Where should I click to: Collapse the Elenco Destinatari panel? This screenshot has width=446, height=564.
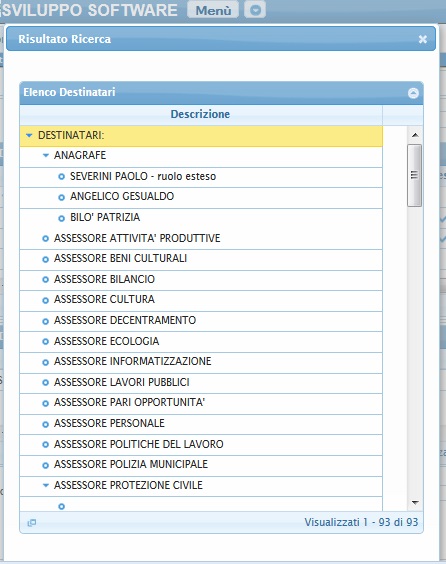[413, 93]
